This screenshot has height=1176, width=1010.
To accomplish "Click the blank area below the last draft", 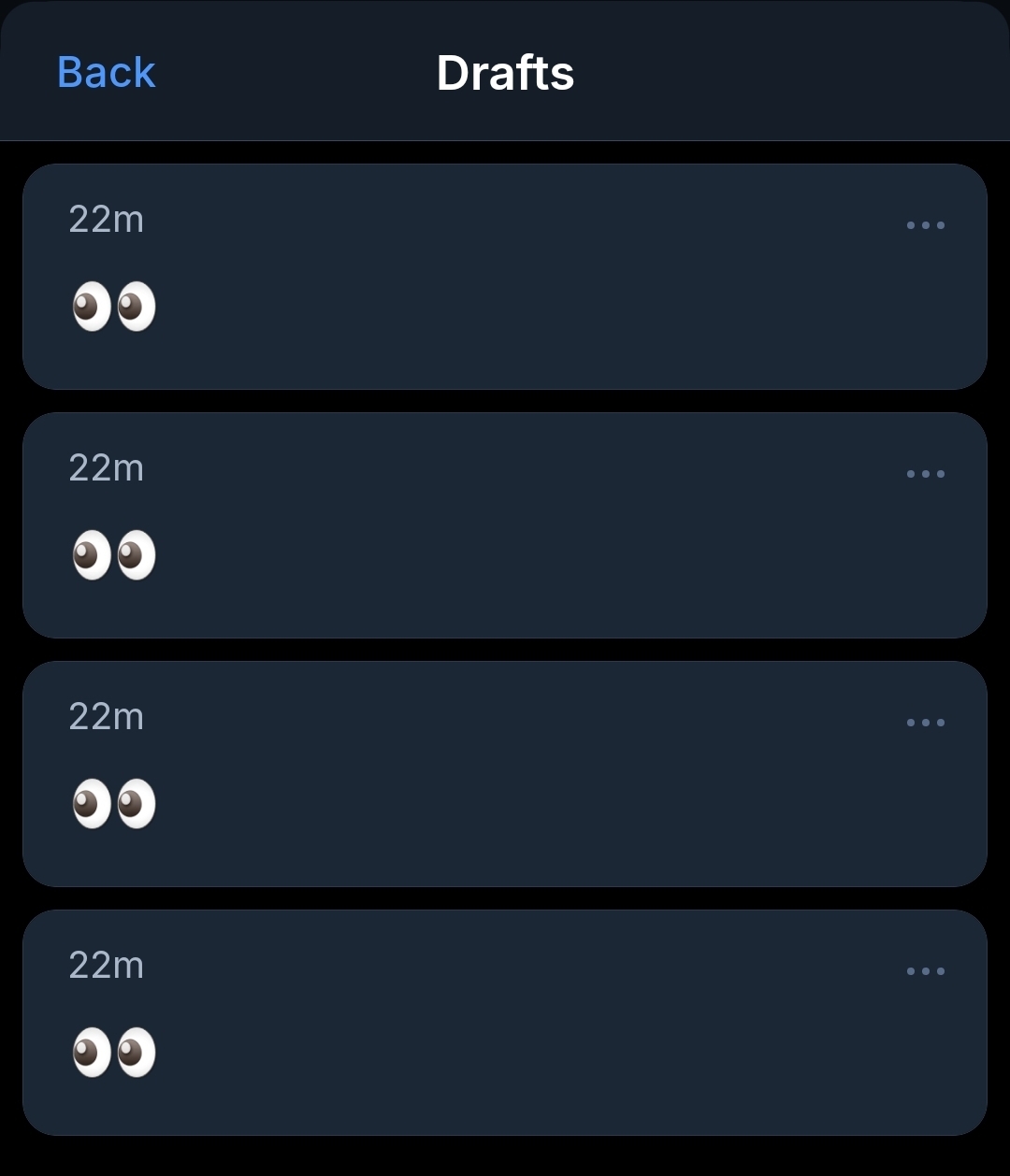I will tap(505, 1157).
